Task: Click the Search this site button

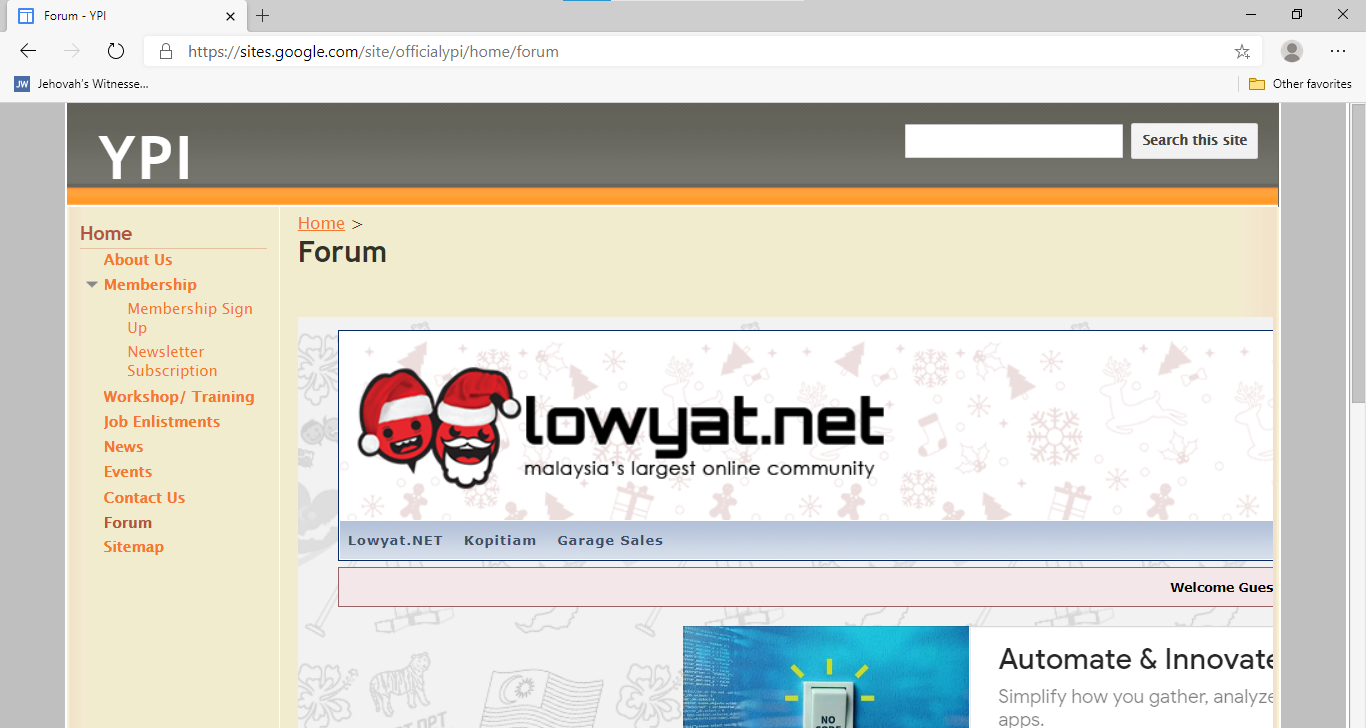Action: (x=1194, y=140)
